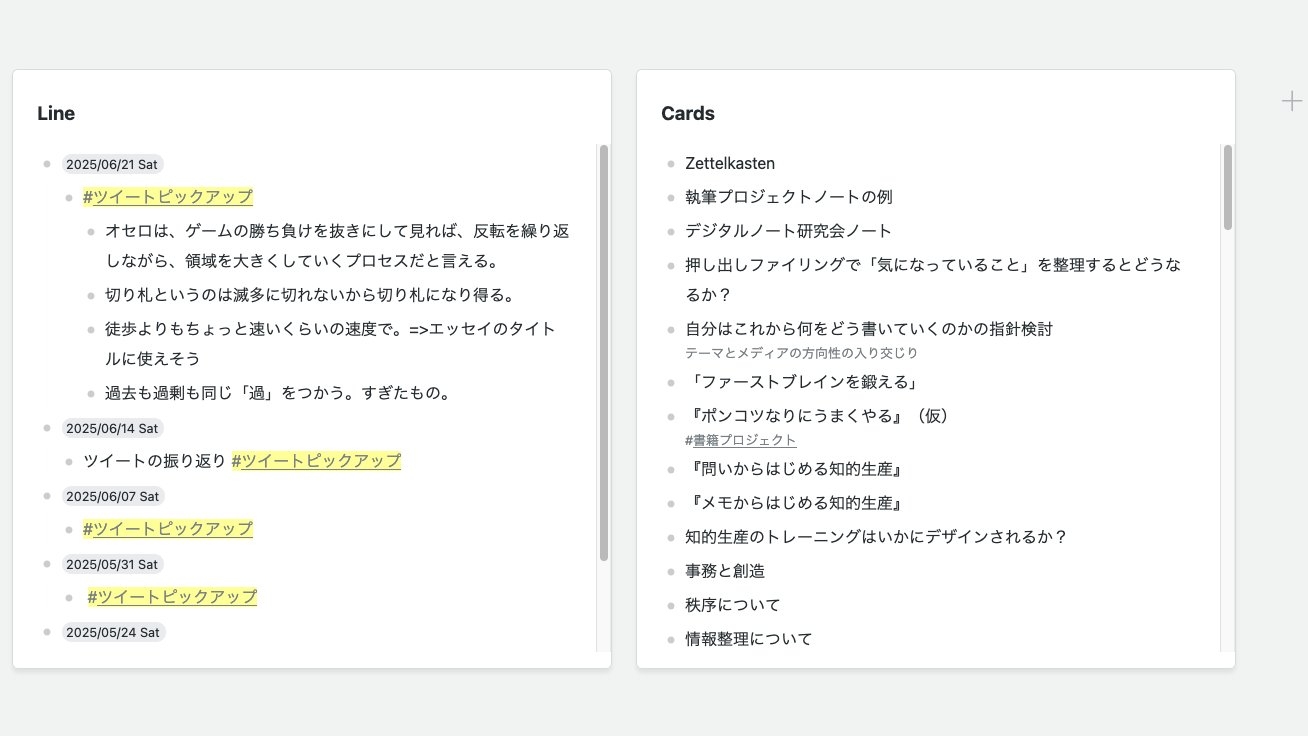The width and height of the screenshot is (1308, 736).
Task: Click the bullet beside 2025/06/21 Sat
Action: (46, 164)
